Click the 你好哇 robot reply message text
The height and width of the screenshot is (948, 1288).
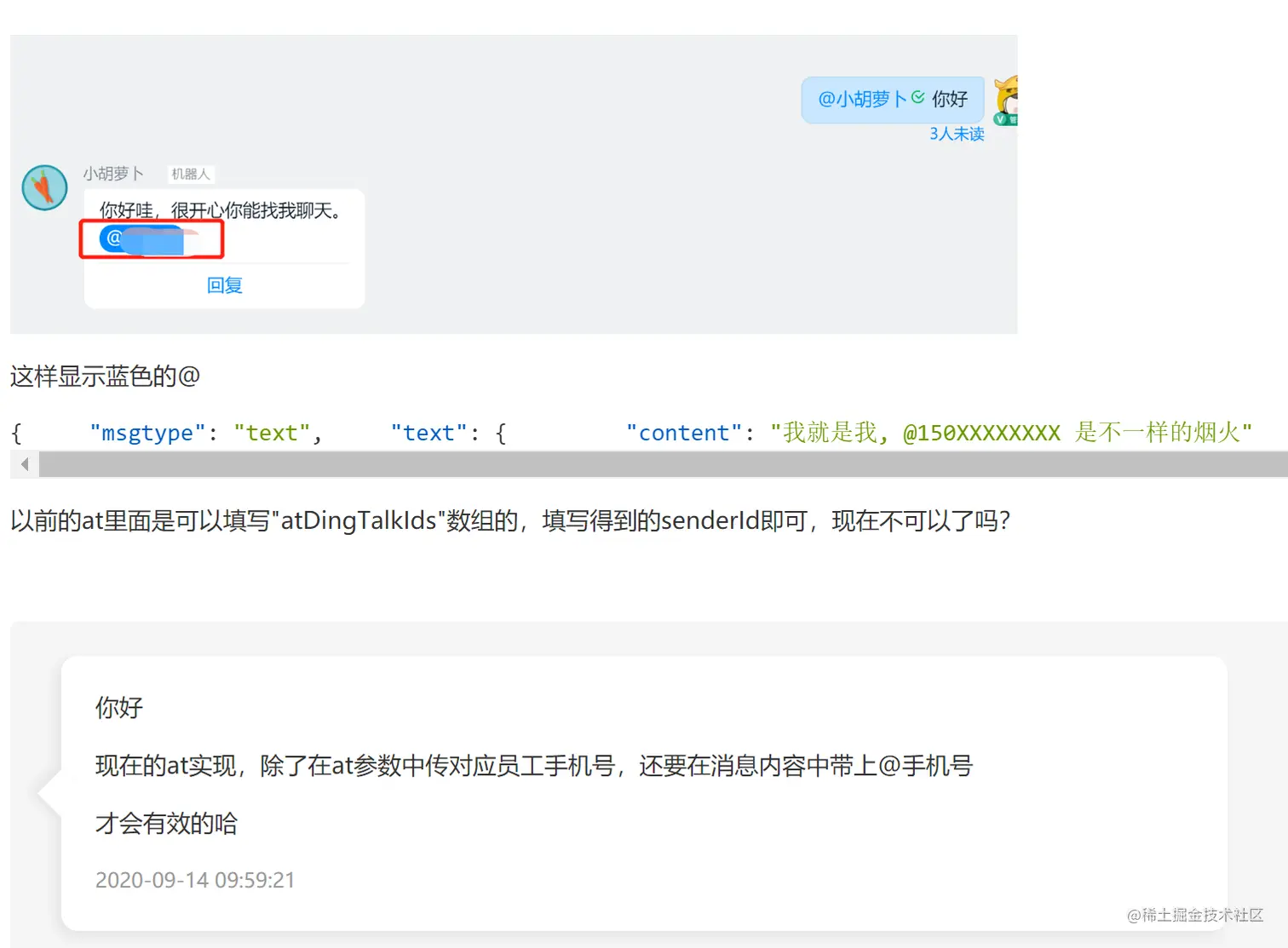(x=221, y=210)
